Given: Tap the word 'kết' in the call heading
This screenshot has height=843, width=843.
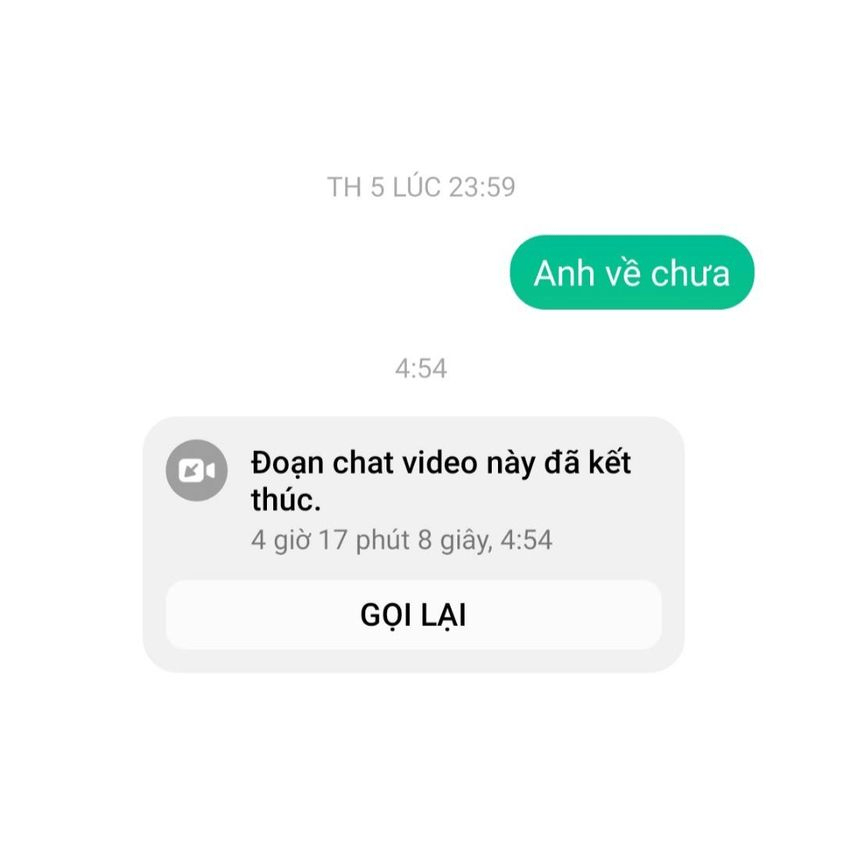Looking at the screenshot, I should click(610, 463).
